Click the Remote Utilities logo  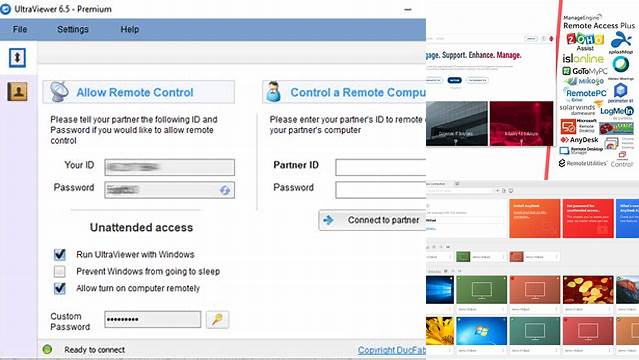pos(583,163)
